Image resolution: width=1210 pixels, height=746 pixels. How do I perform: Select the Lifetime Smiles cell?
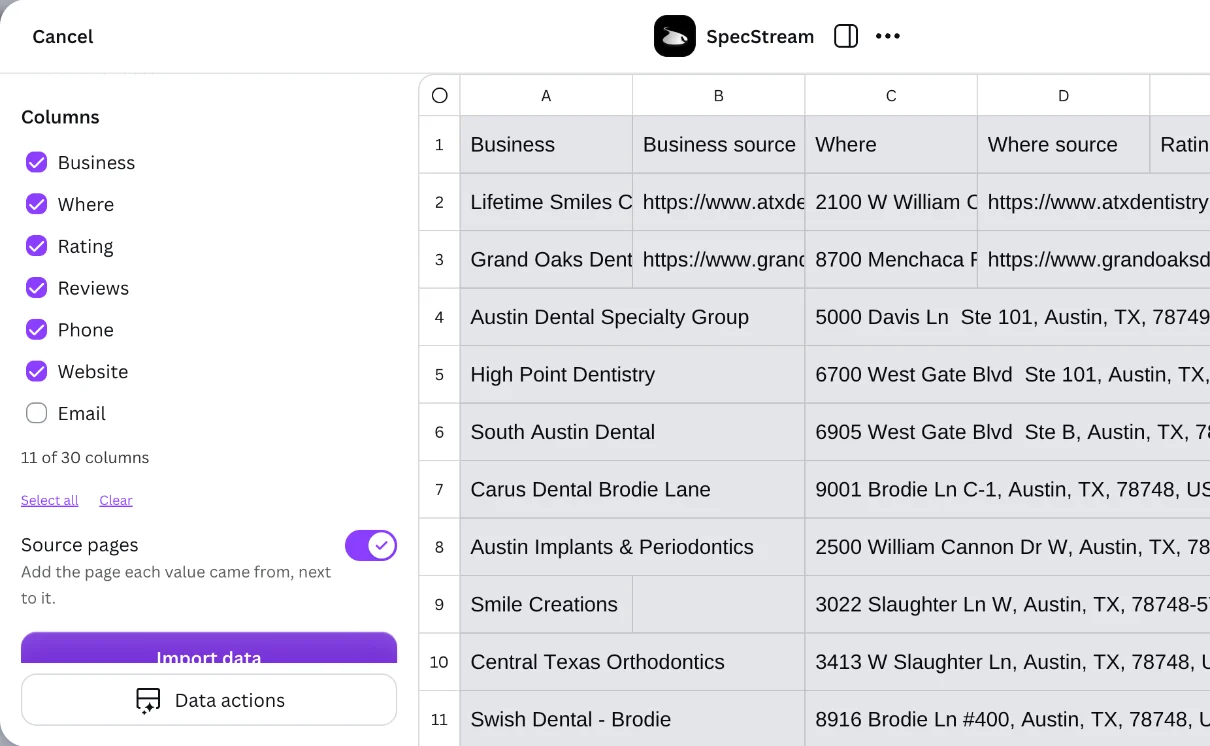tap(546, 202)
